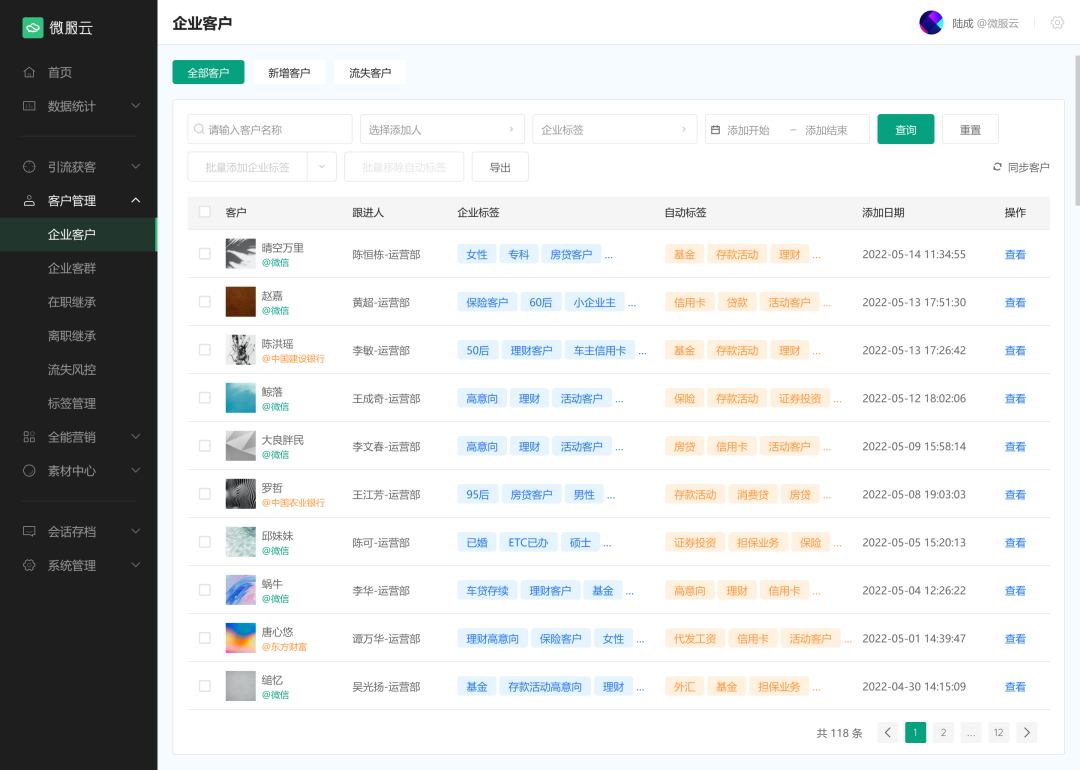Open 标签管理 in the sidebar
The image size is (1080, 770).
(x=72, y=403)
